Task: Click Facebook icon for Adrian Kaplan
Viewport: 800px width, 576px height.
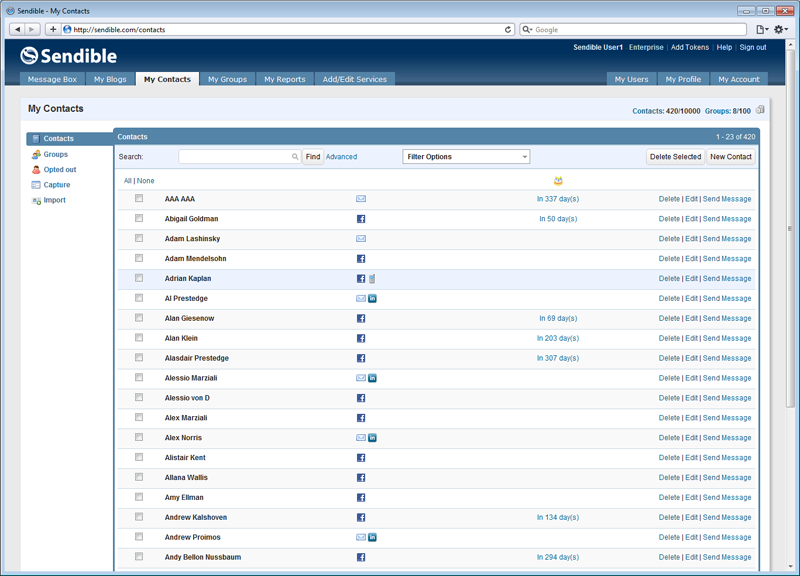Action: pos(361,279)
